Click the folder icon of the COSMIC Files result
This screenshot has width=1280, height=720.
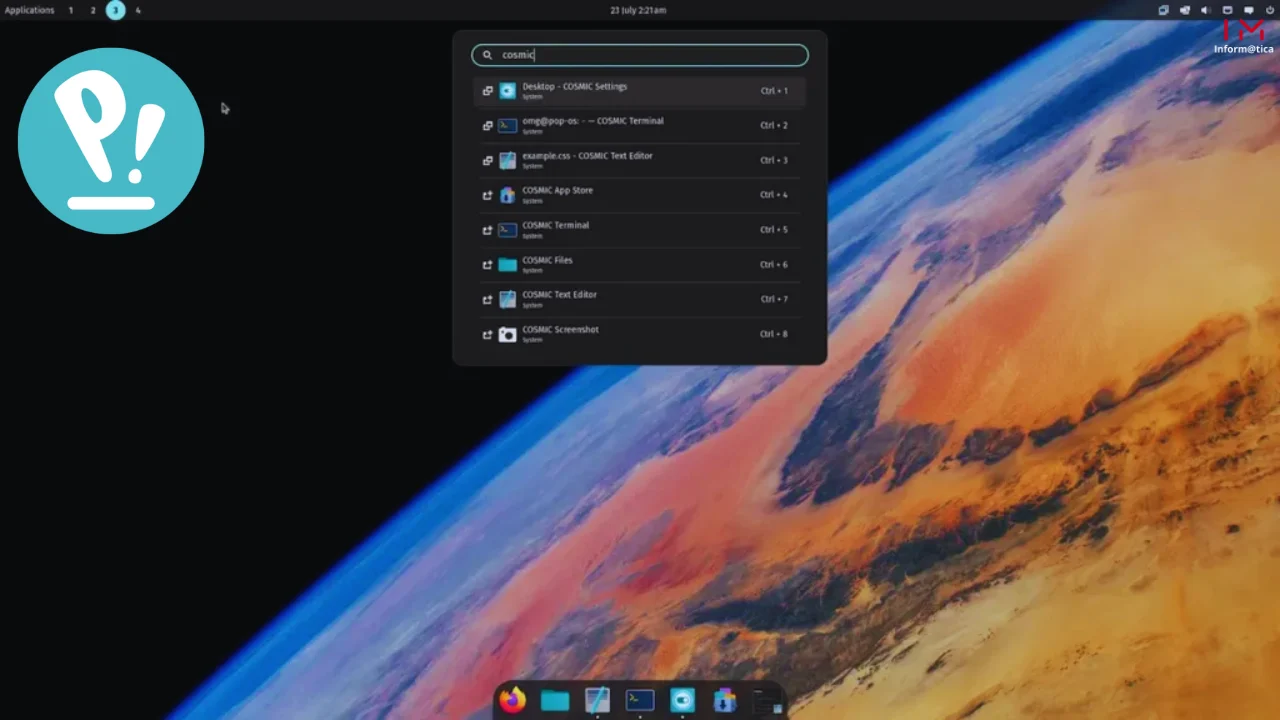507,265
